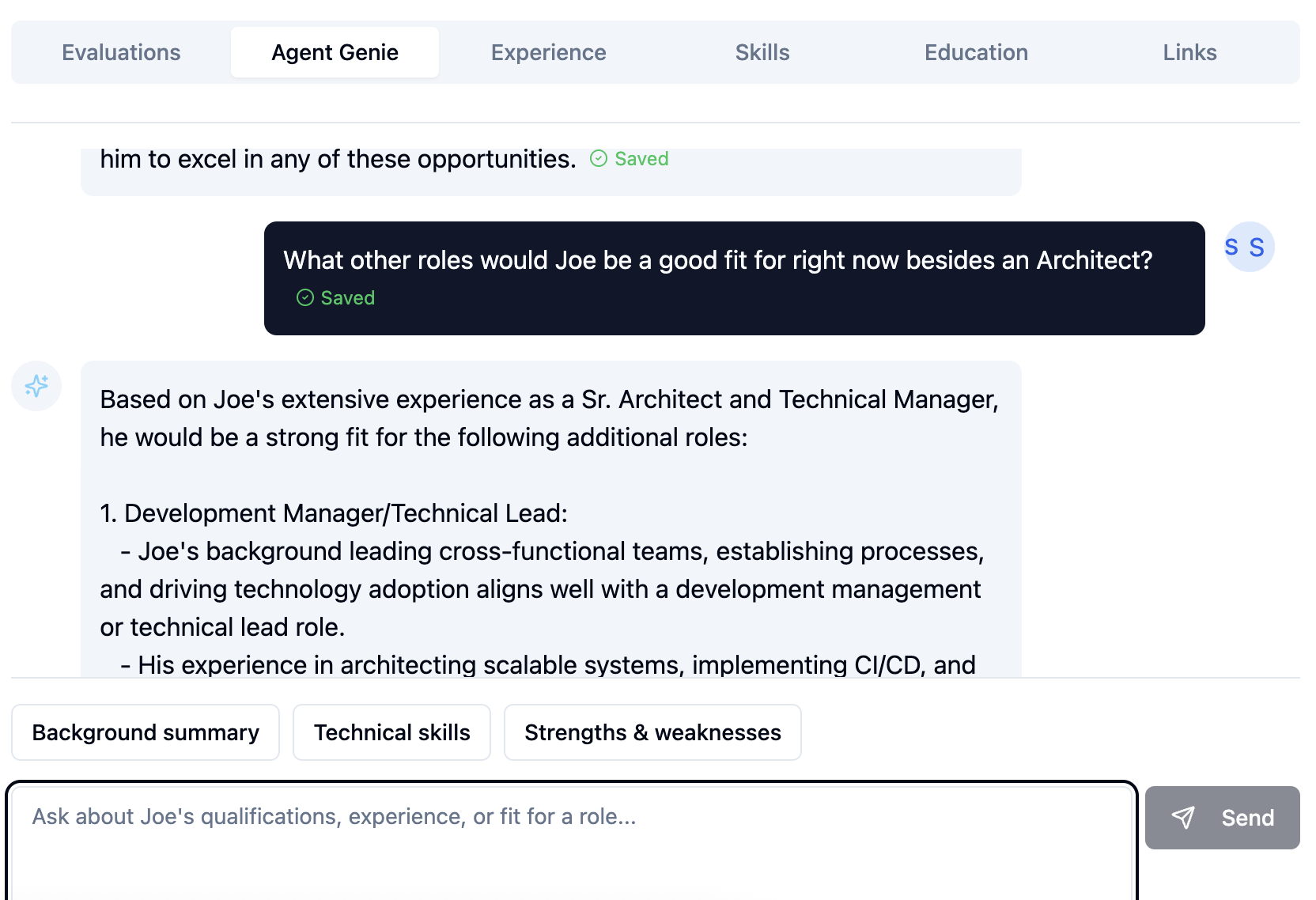Click the Strengths & weaknesses button

[652, 732]
